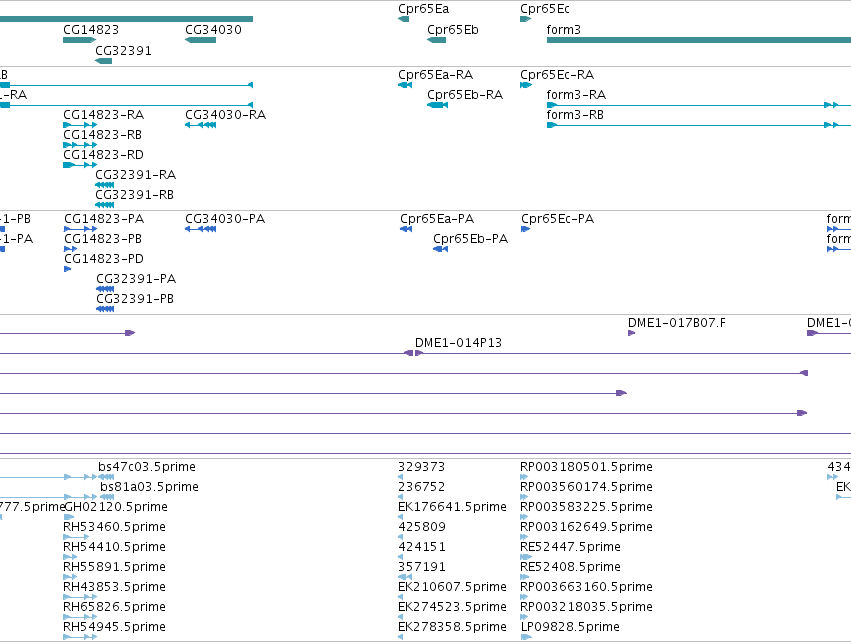
Task: Click protein label Cpr65Ea-PA
Action: tap(437, 219)
